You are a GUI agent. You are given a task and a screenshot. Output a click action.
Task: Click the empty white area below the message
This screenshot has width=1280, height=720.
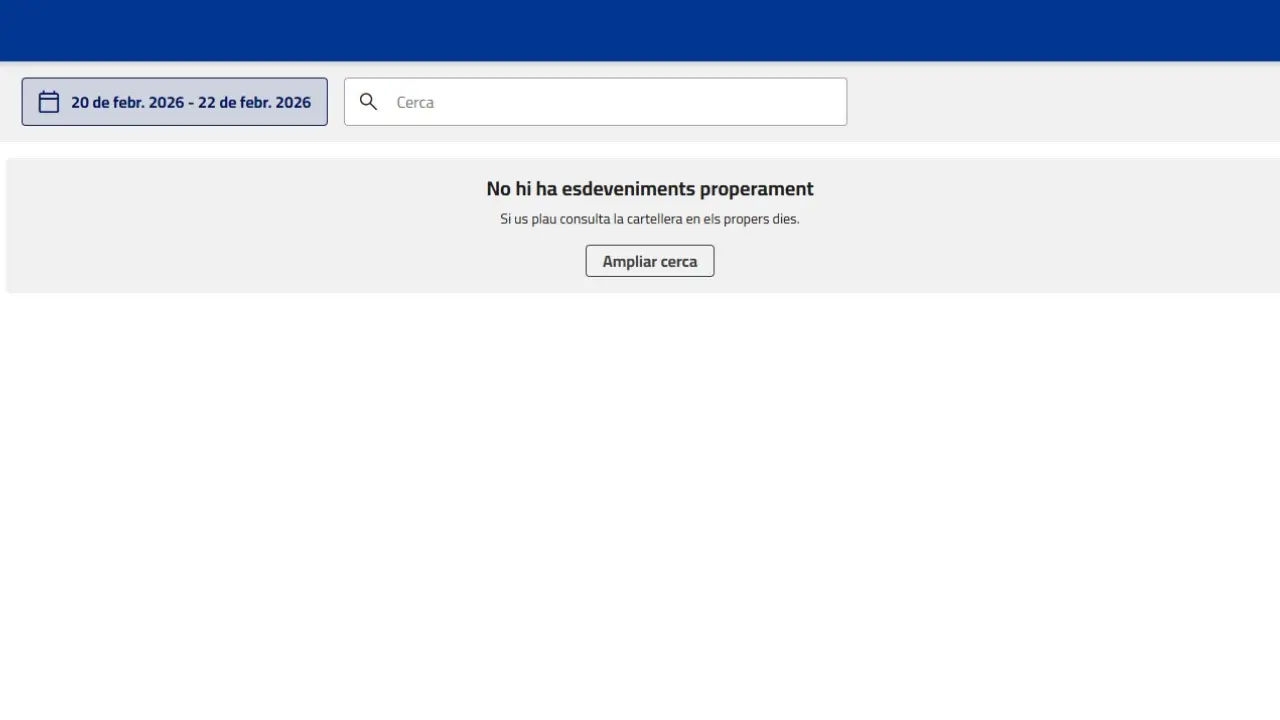pos(640,500)
